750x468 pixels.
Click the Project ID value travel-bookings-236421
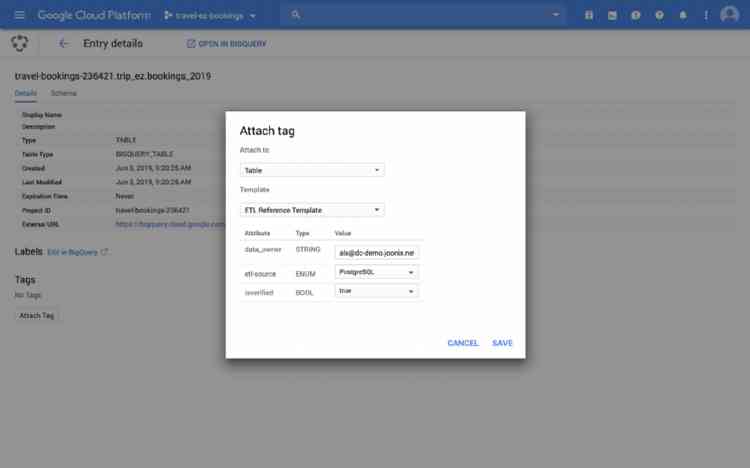pos(153,210)
